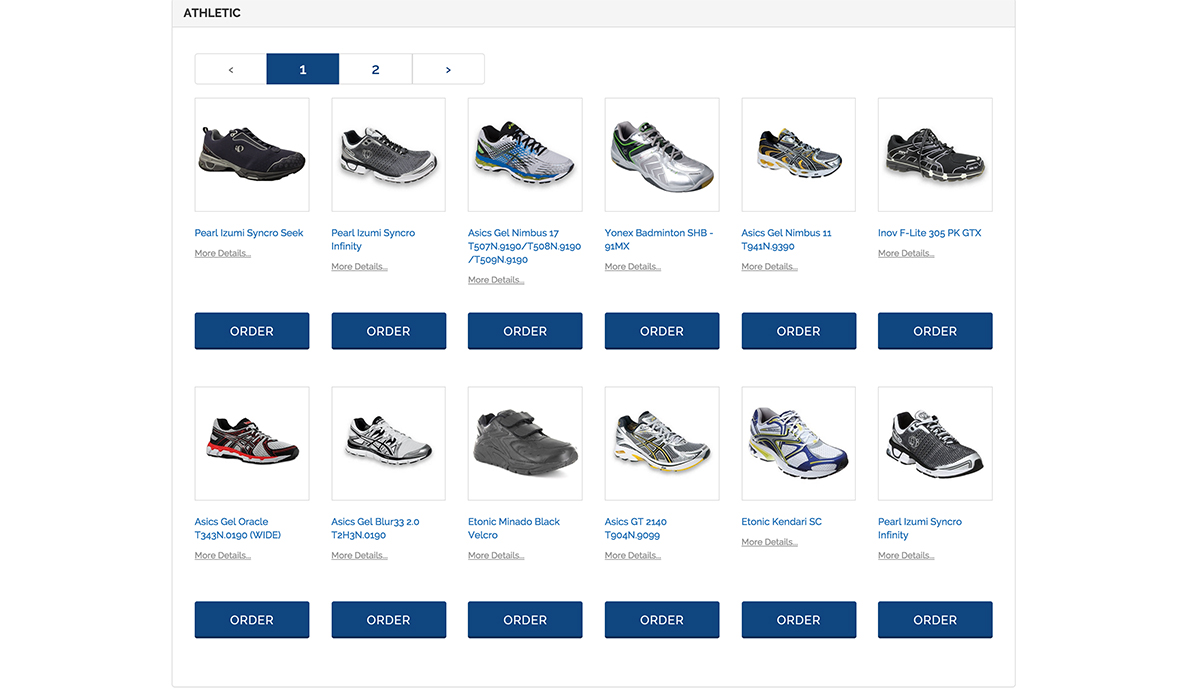This screenshot has height=695, width=1200.
Task: Order the Pearl Izumi Syncro Seek shoes
Action: (251, 330)
